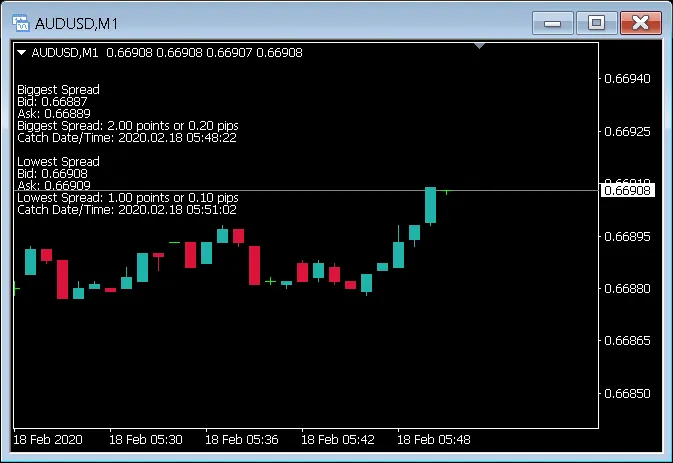Select the 0.66925 price axis value
The height and width of the screenshot is (463, 673).
pos(629,131)
